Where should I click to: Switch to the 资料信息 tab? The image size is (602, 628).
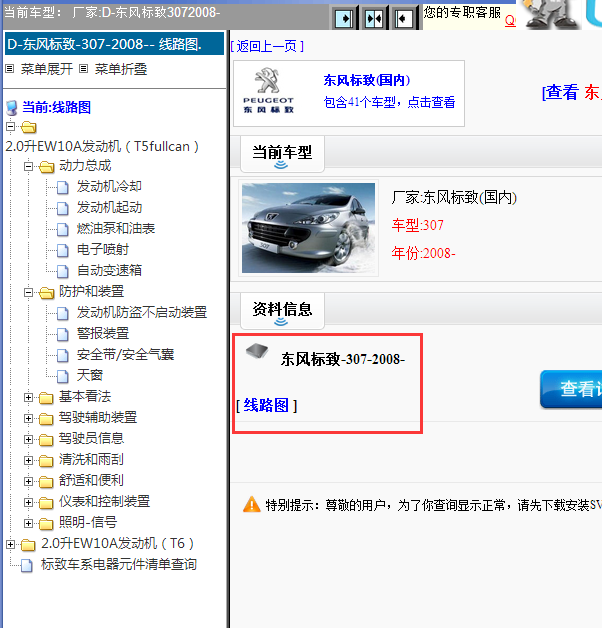[x=282, y=311]
